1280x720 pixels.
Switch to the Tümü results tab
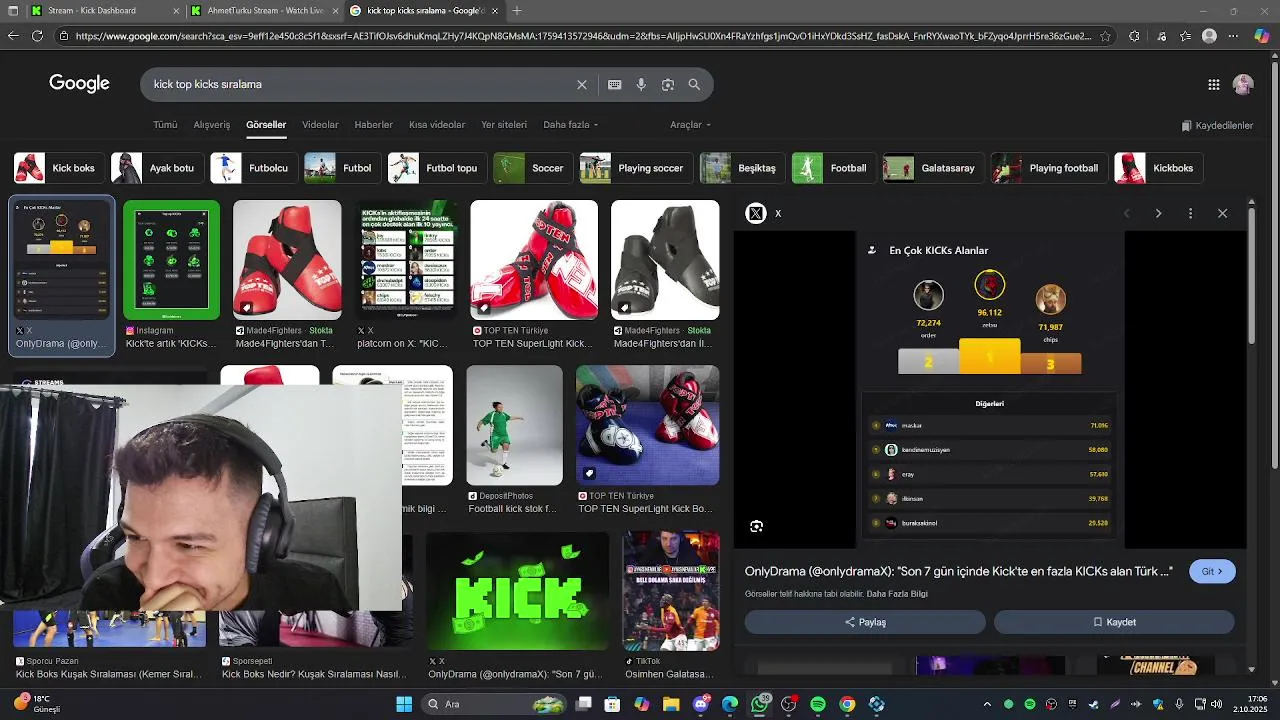165,125
